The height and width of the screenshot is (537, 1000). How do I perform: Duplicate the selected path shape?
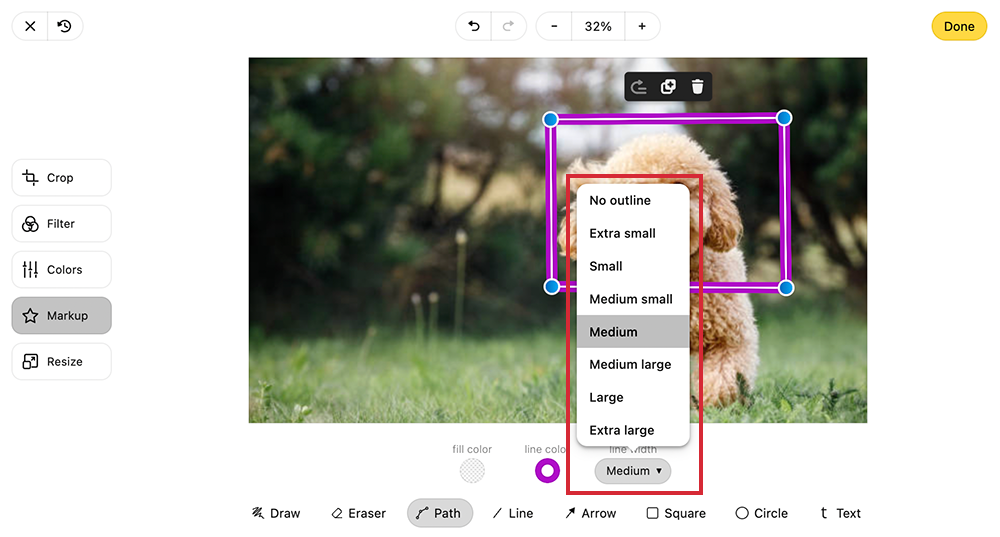(668, 87)
